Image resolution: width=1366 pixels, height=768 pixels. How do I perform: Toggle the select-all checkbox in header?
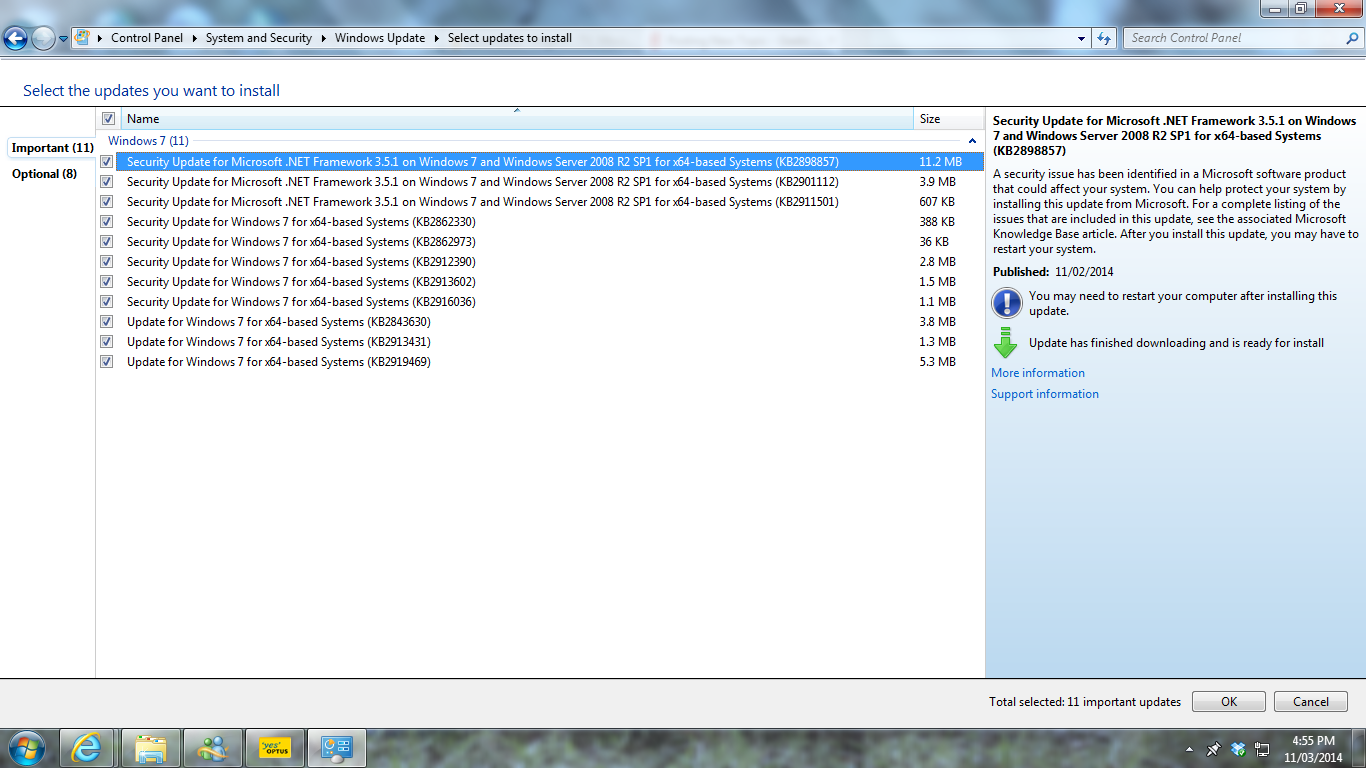[108, 119]
